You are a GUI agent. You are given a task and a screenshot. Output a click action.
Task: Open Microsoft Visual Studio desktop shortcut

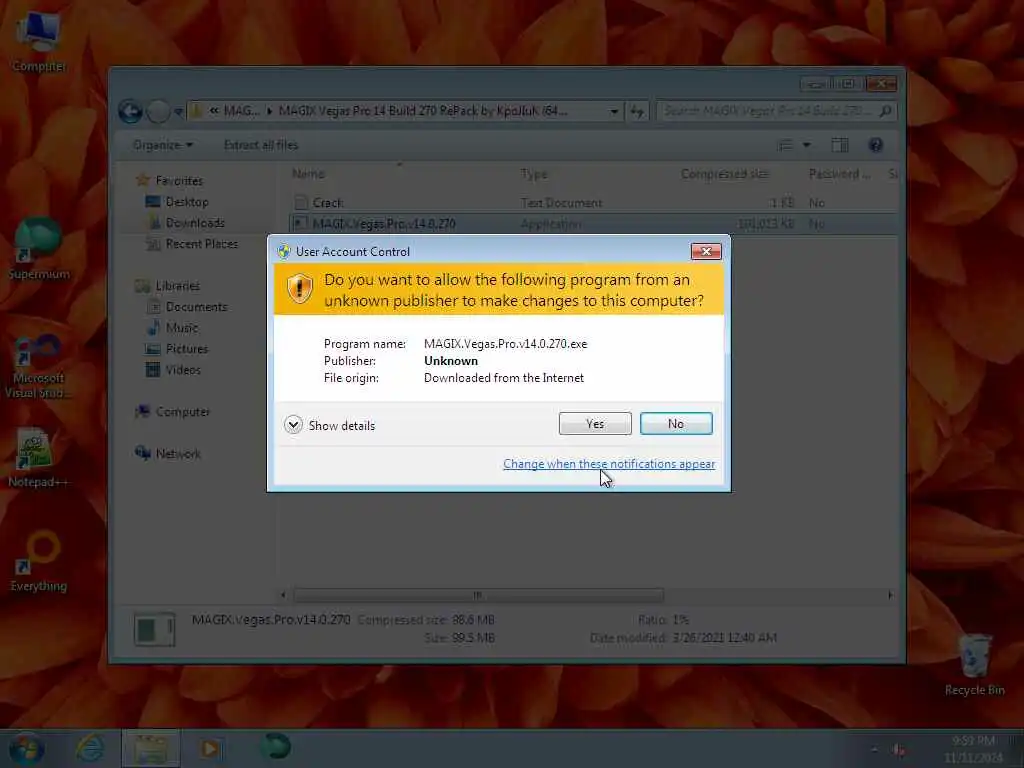coord(39,367)
